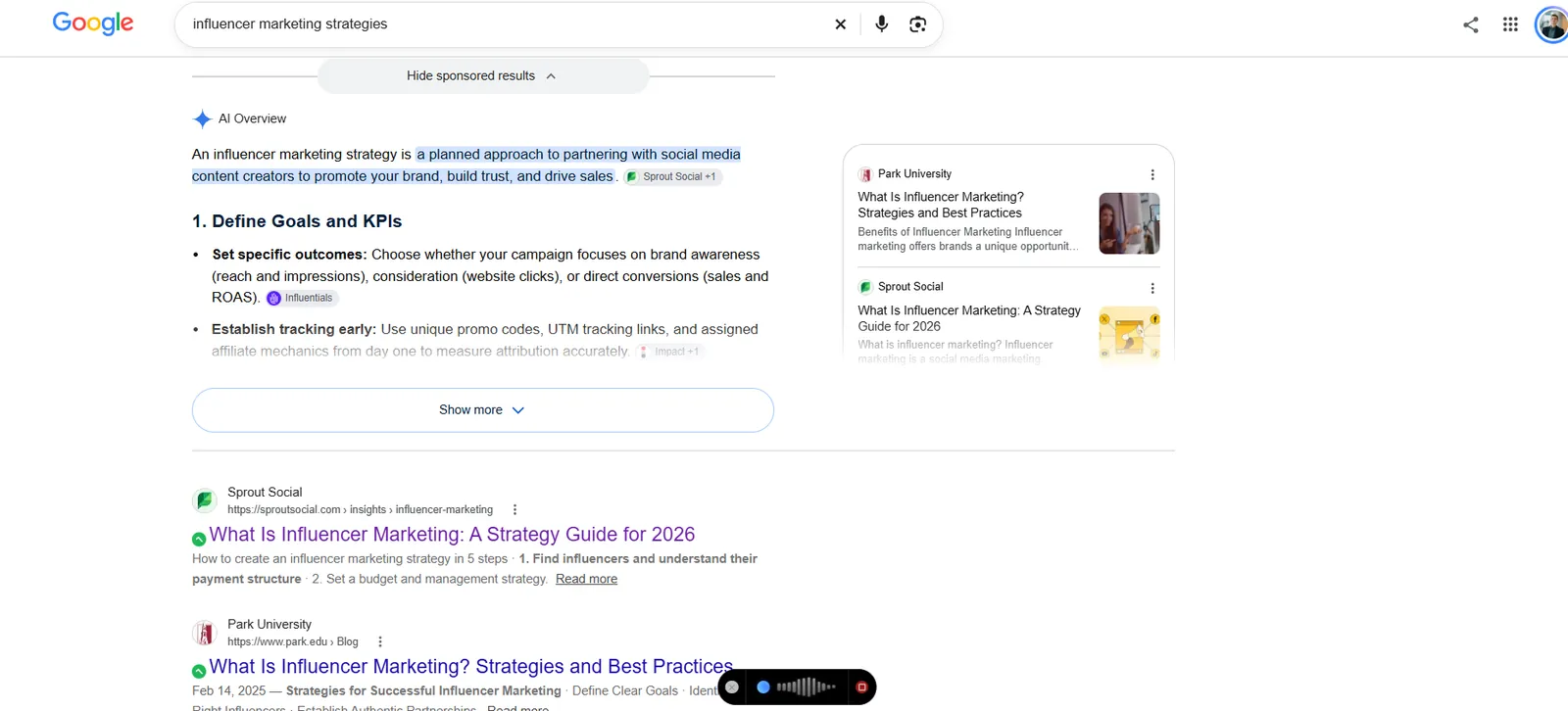Click the 'AI Overview' label
The width and height of the screenshot is (1568, 711).
coord(252,118)
